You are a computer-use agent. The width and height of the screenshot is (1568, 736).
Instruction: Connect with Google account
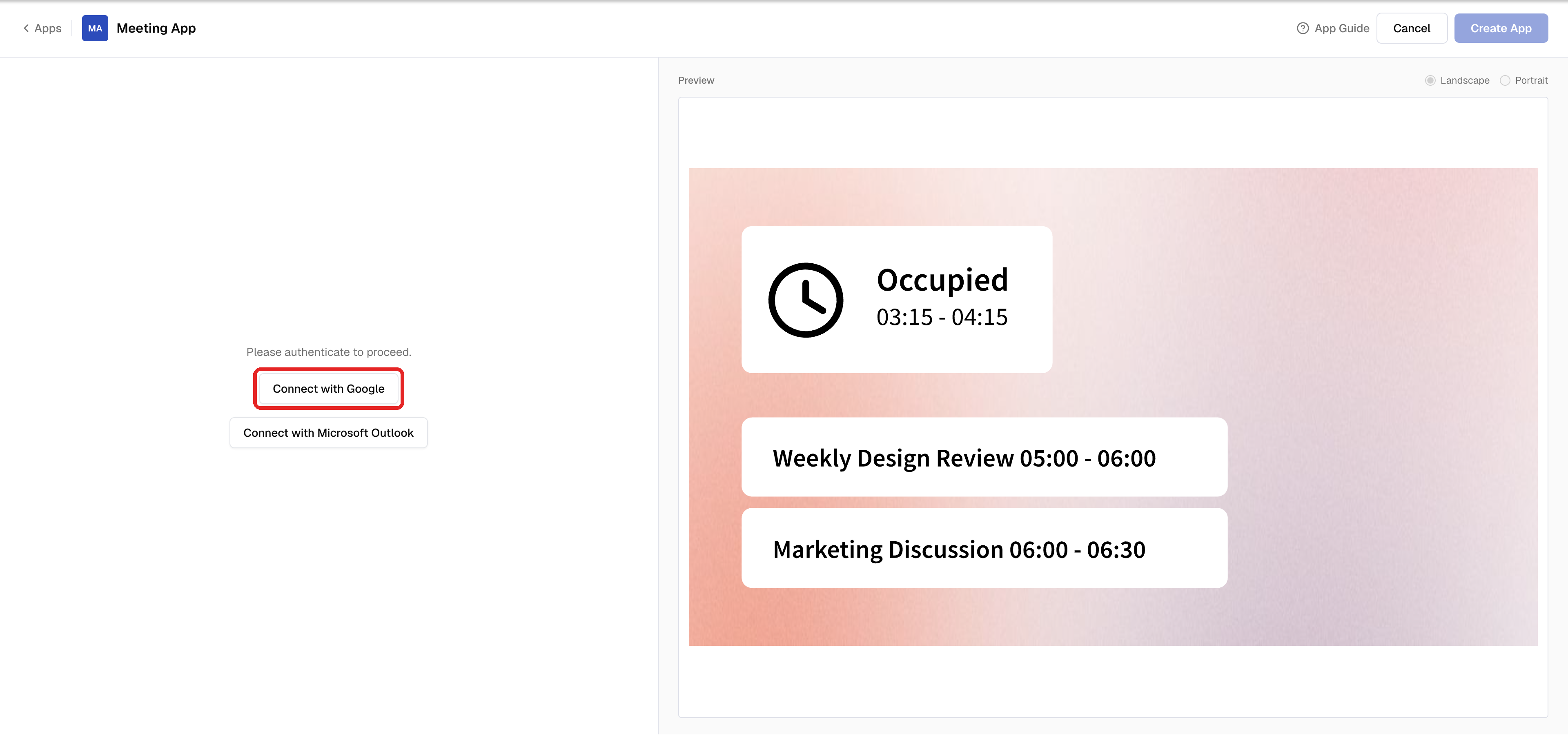[x=329, y=389]
